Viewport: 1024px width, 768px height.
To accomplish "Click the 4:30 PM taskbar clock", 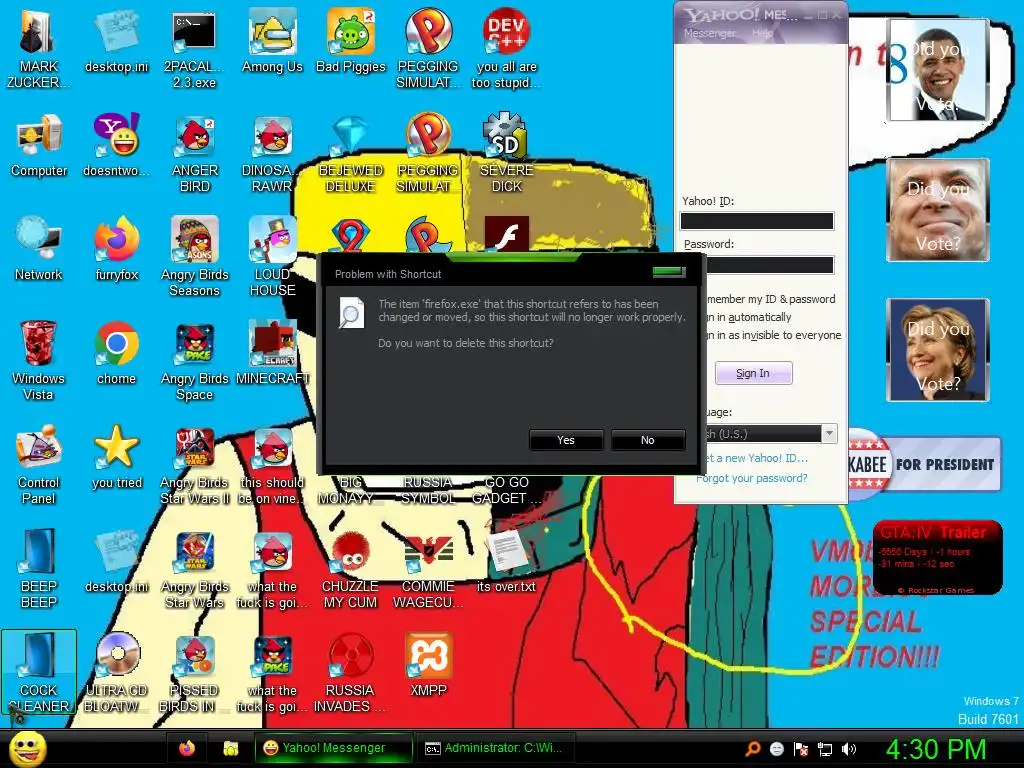I will point(935,749).
